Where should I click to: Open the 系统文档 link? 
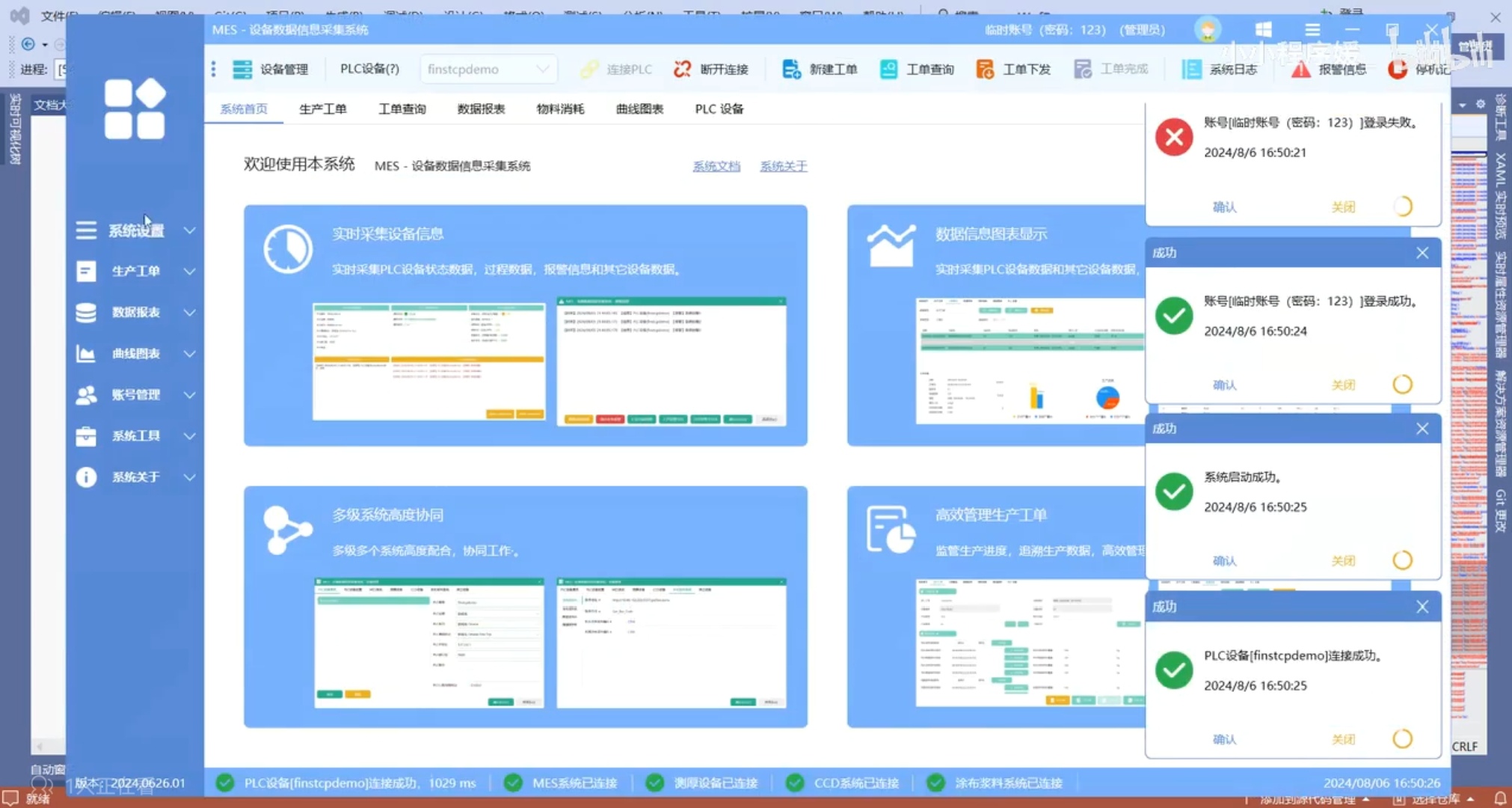coord(716,166)
